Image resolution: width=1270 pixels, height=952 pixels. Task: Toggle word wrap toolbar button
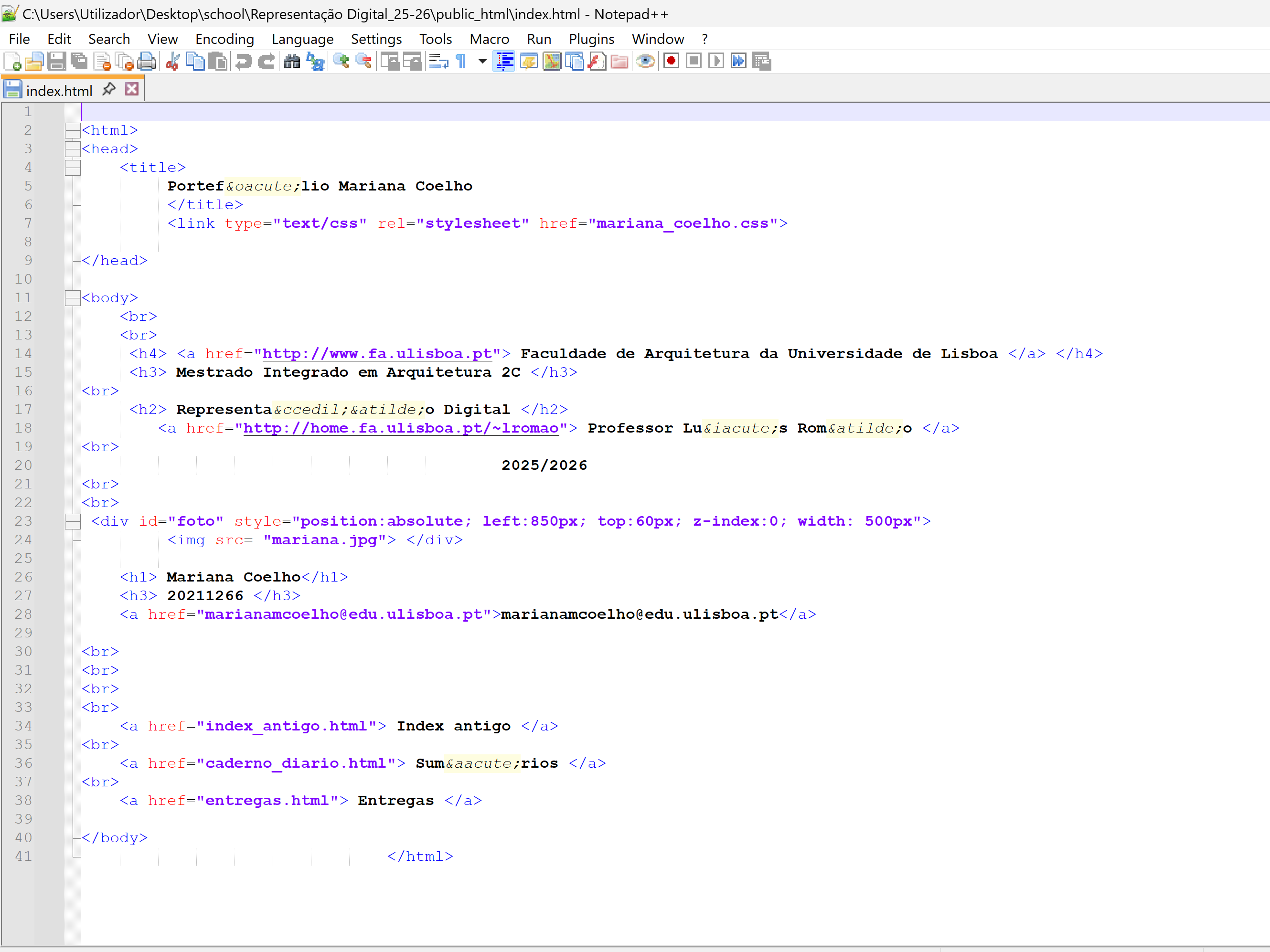438,61
